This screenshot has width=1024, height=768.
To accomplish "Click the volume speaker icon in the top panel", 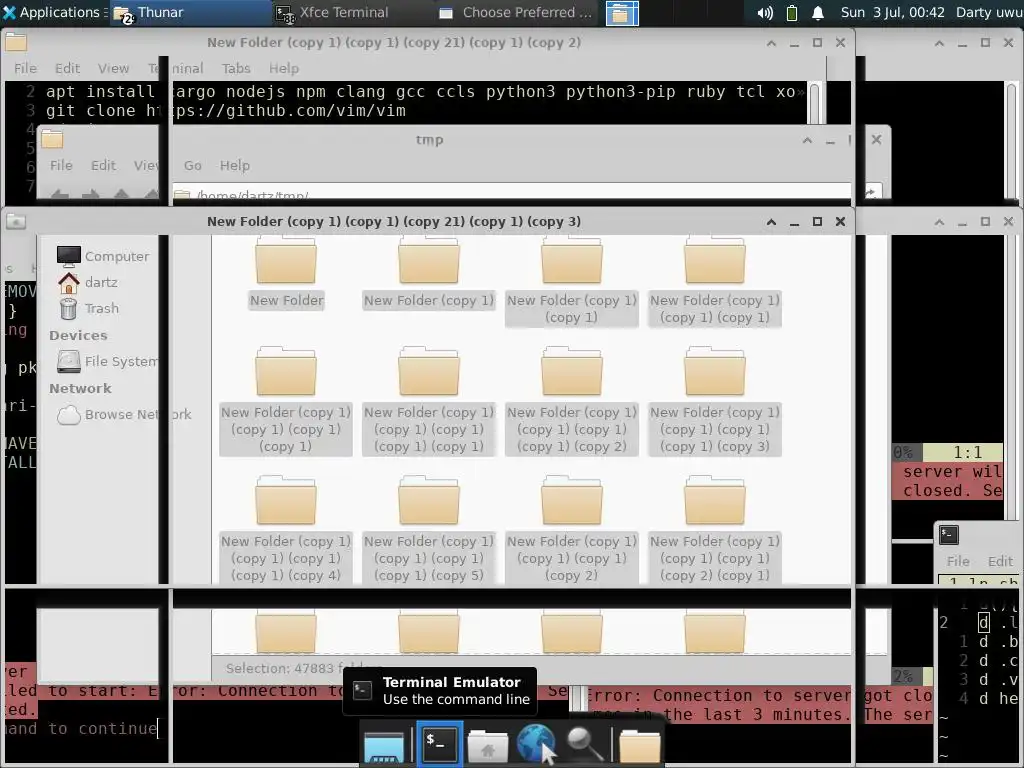I will coord(765,13).
